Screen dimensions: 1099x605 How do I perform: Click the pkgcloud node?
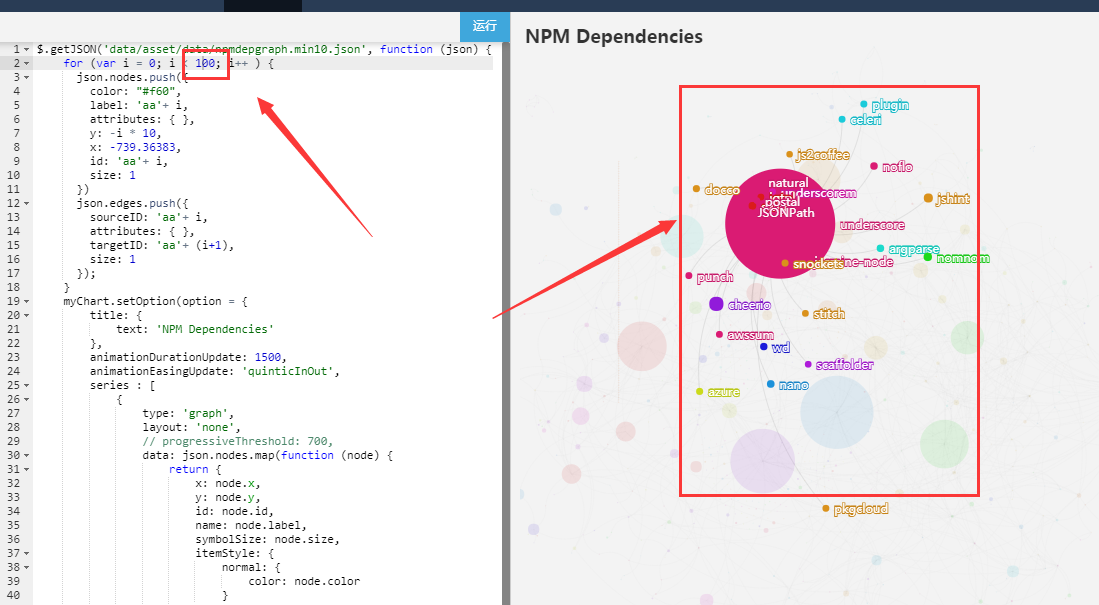tap(826, 508)
